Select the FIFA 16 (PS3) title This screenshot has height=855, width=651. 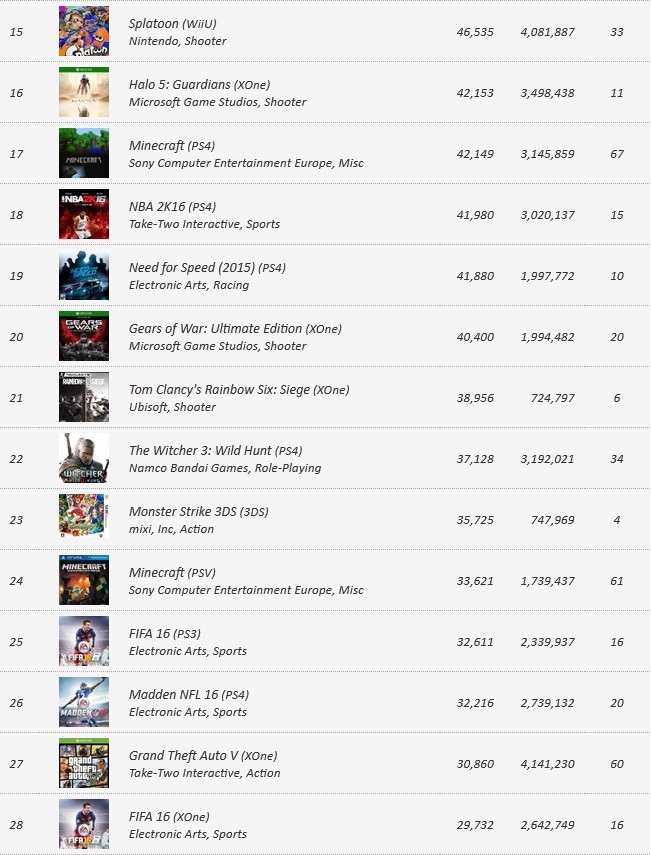(165, 634)
